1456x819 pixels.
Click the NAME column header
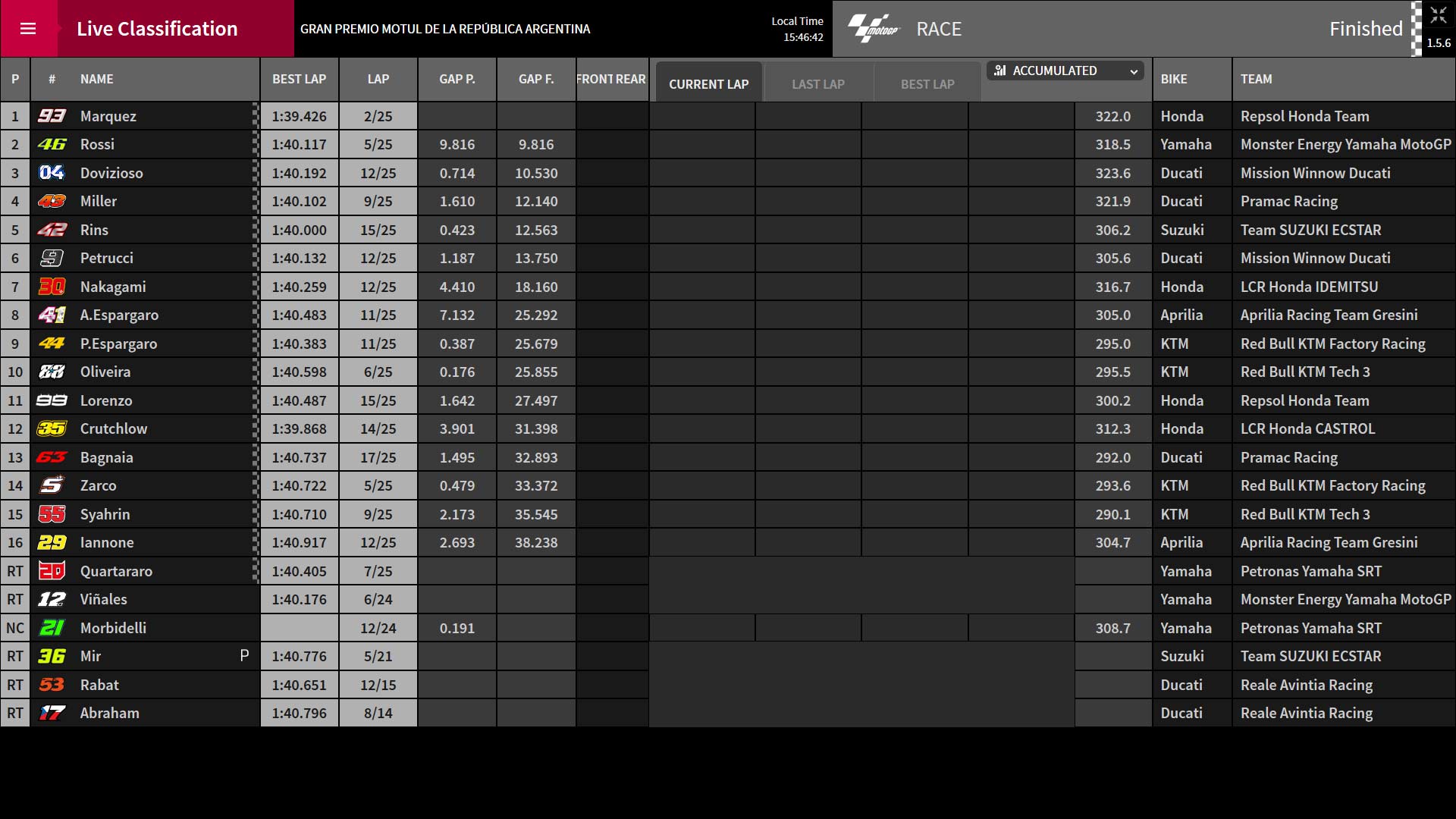[x=97, y=79]
